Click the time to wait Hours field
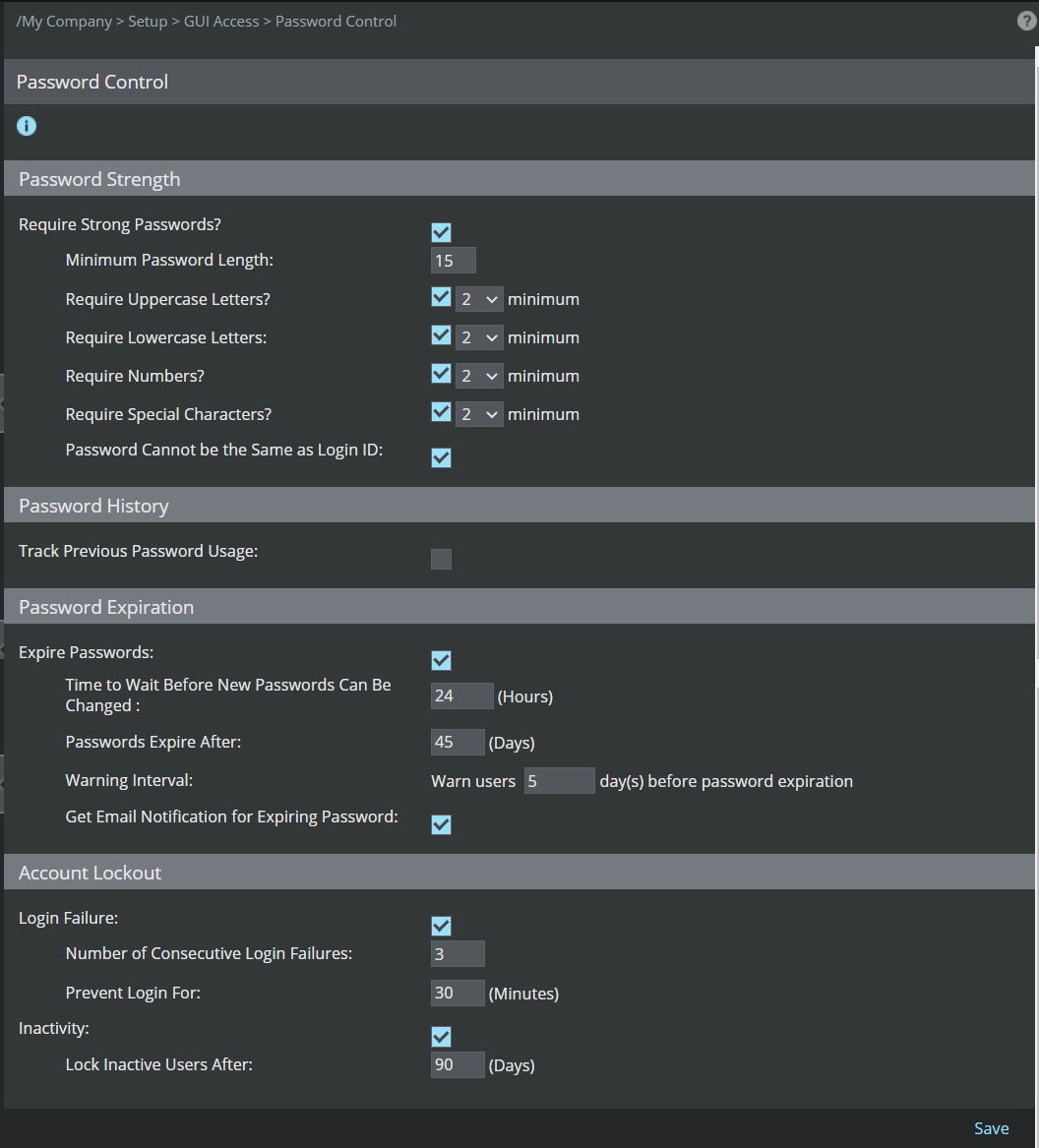 [x=462, y=695]
